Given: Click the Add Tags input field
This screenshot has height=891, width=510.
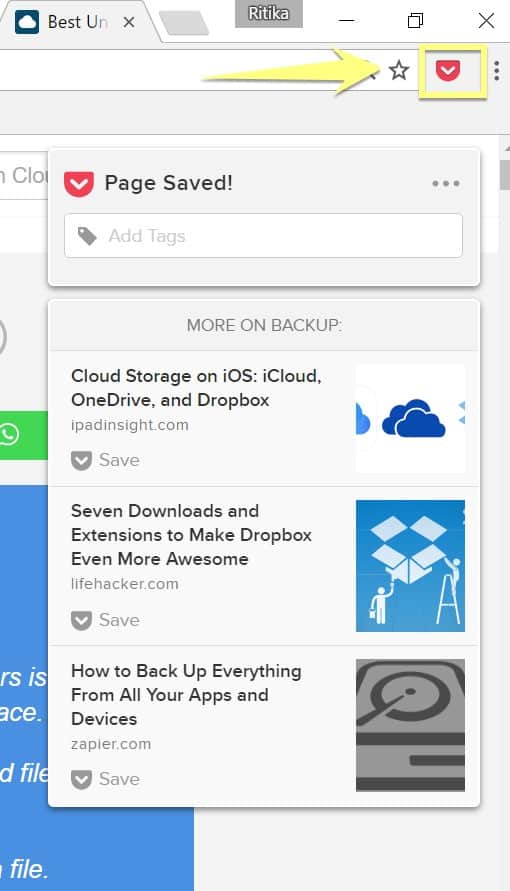Looking at the screenshot, I should coord(264,235).
